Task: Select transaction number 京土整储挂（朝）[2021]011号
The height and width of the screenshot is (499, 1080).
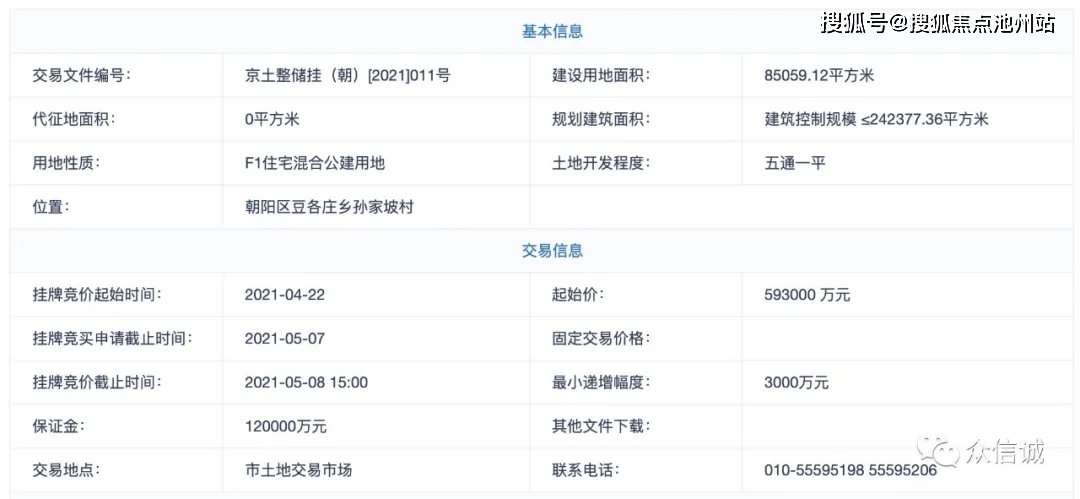Action: [x=348, y=76]
